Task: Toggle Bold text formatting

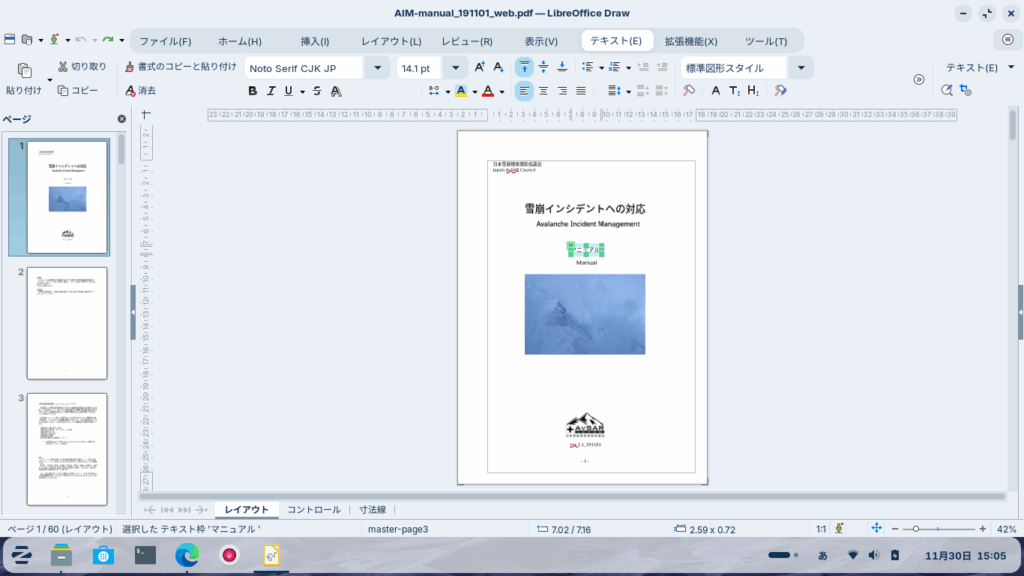Action: [x=252, y=91]
